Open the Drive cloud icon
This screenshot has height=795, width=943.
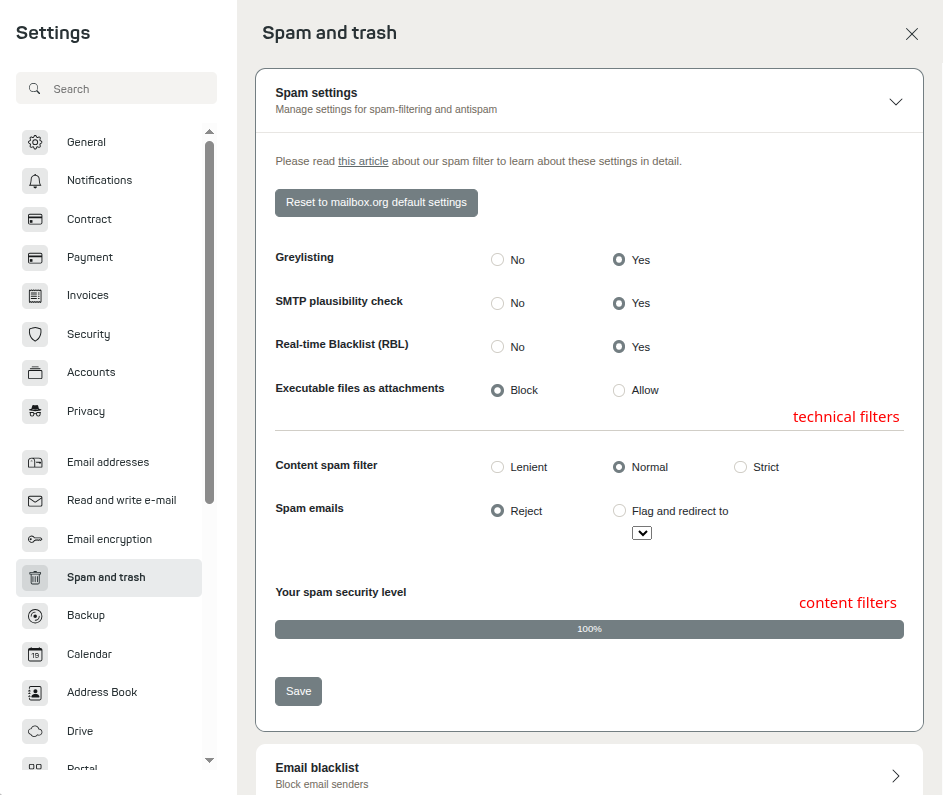click(x=35, y=731)
